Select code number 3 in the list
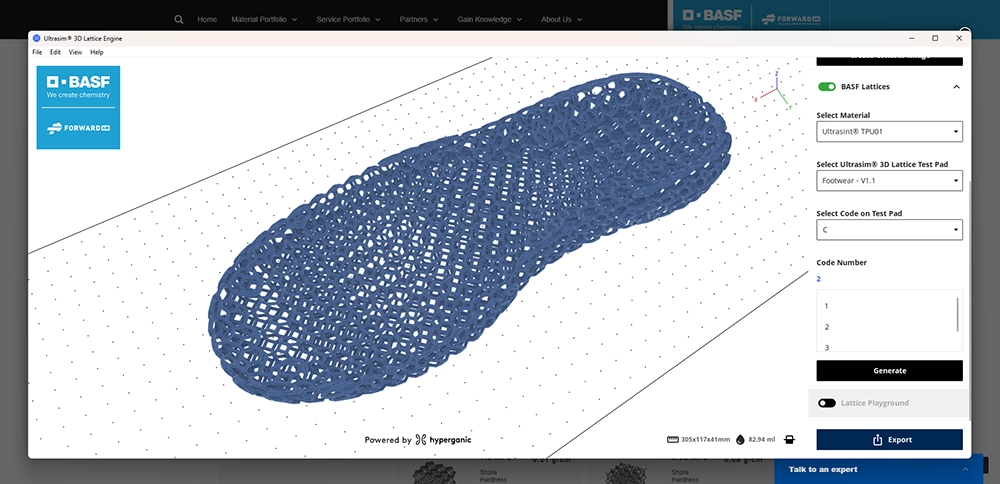This screenshot has width=1000, height=484. pos(827,347)
